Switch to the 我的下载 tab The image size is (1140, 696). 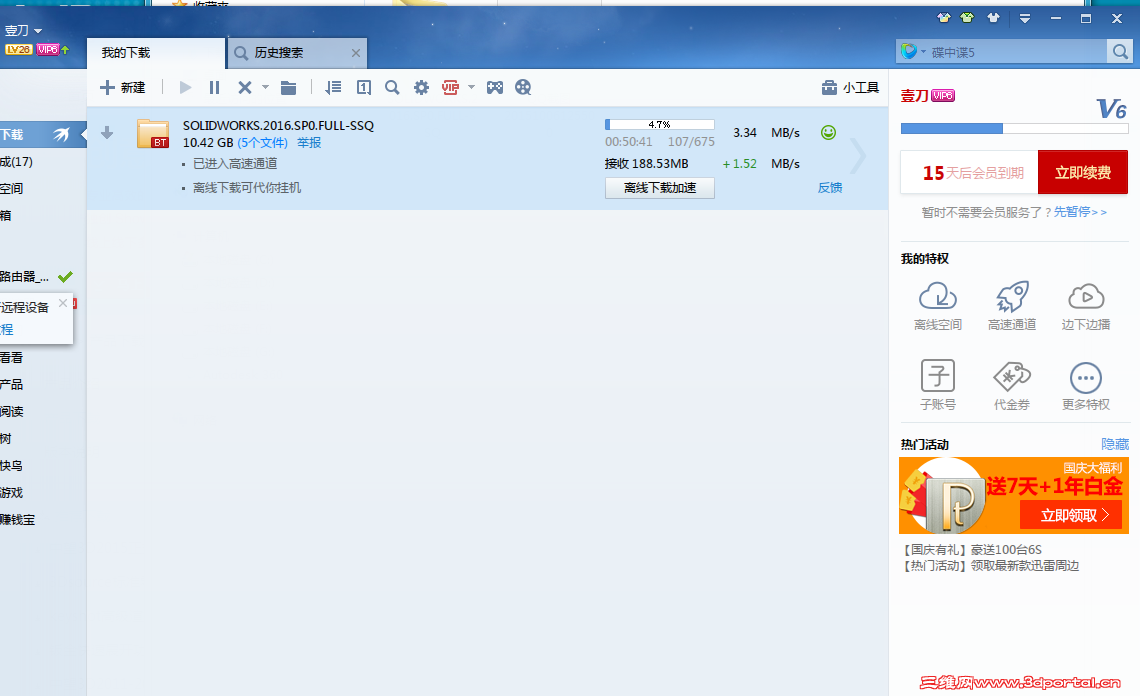click(156, 53)
